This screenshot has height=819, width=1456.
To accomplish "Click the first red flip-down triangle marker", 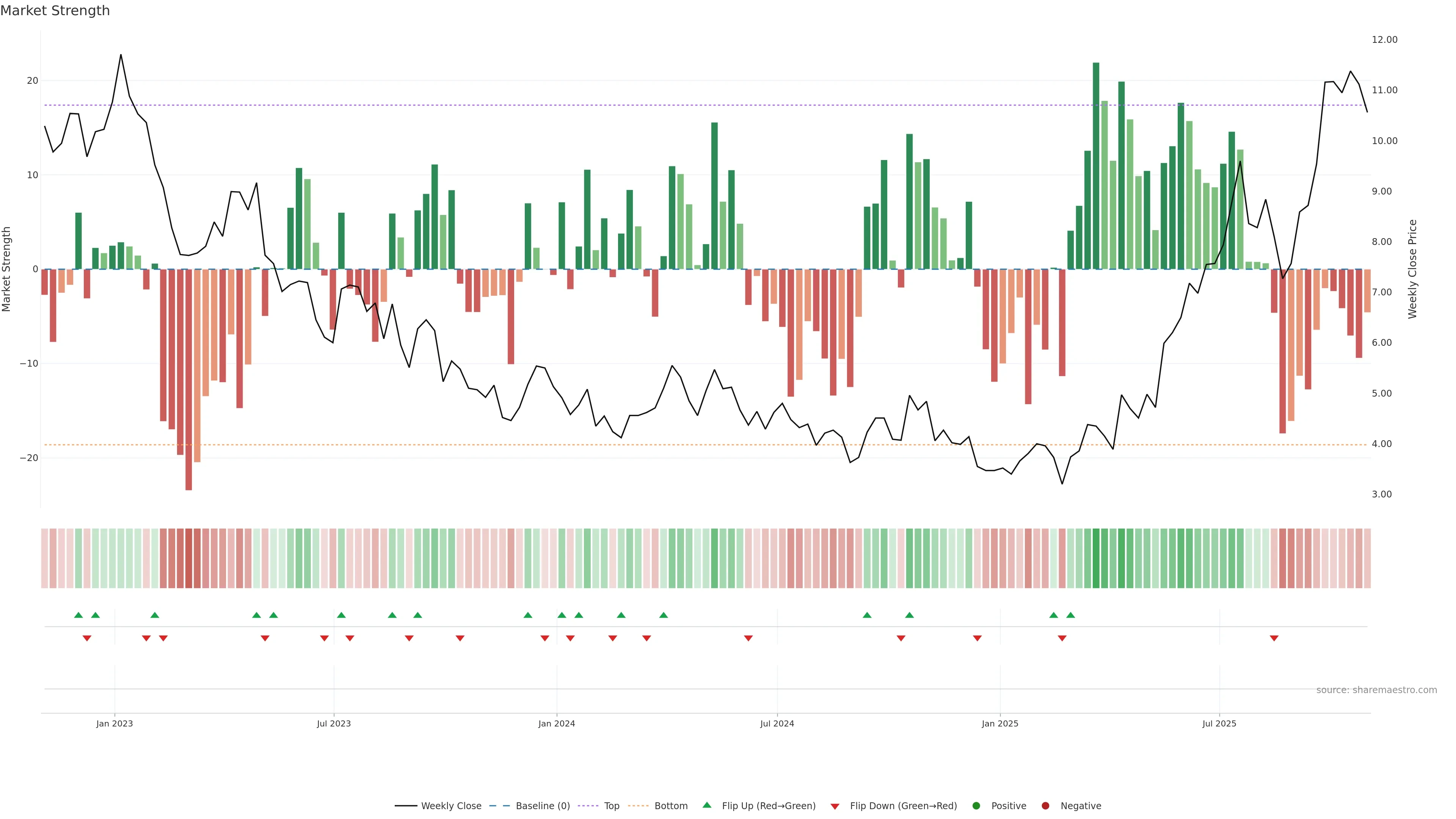I will [87, 638].
